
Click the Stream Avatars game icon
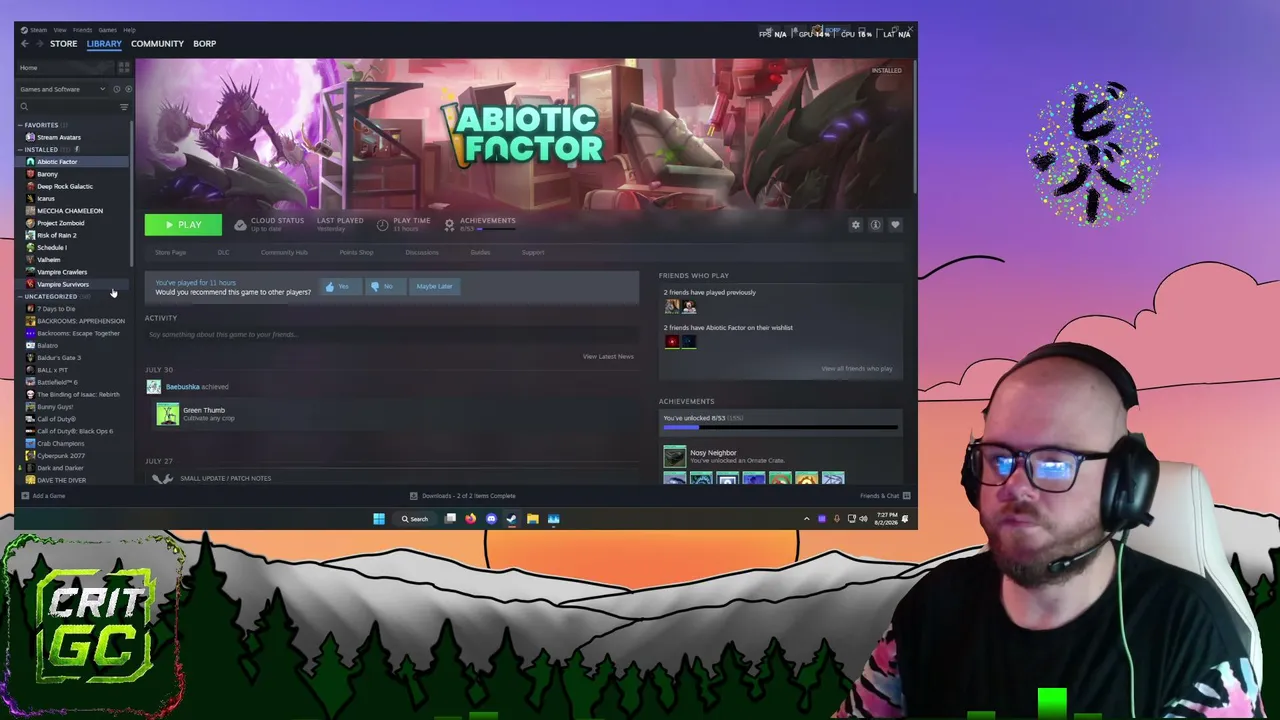(x=30, y=137)
